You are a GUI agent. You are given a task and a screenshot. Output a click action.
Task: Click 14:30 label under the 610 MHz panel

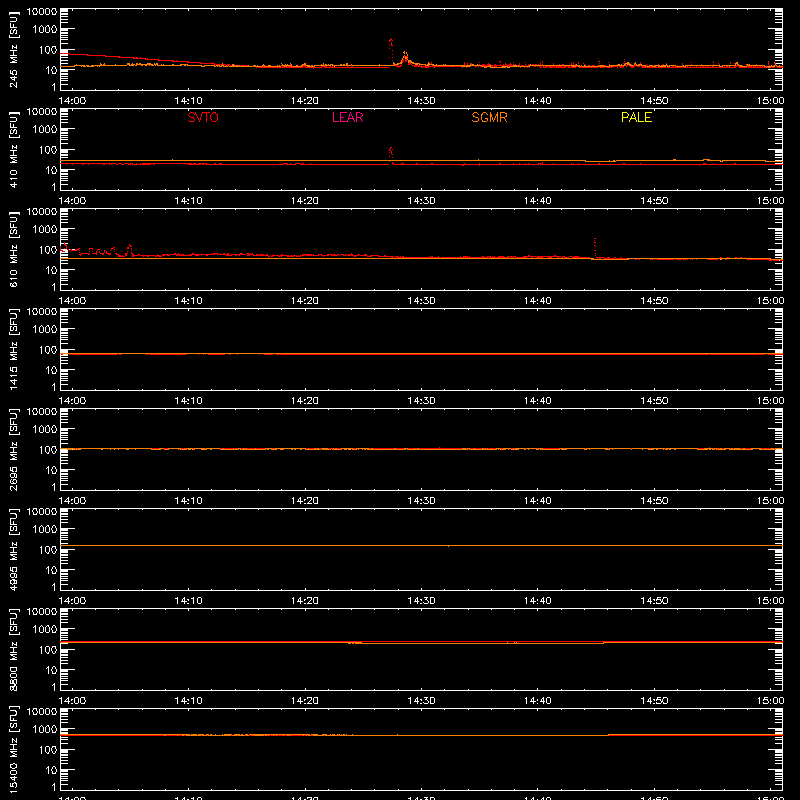point(421,301)
